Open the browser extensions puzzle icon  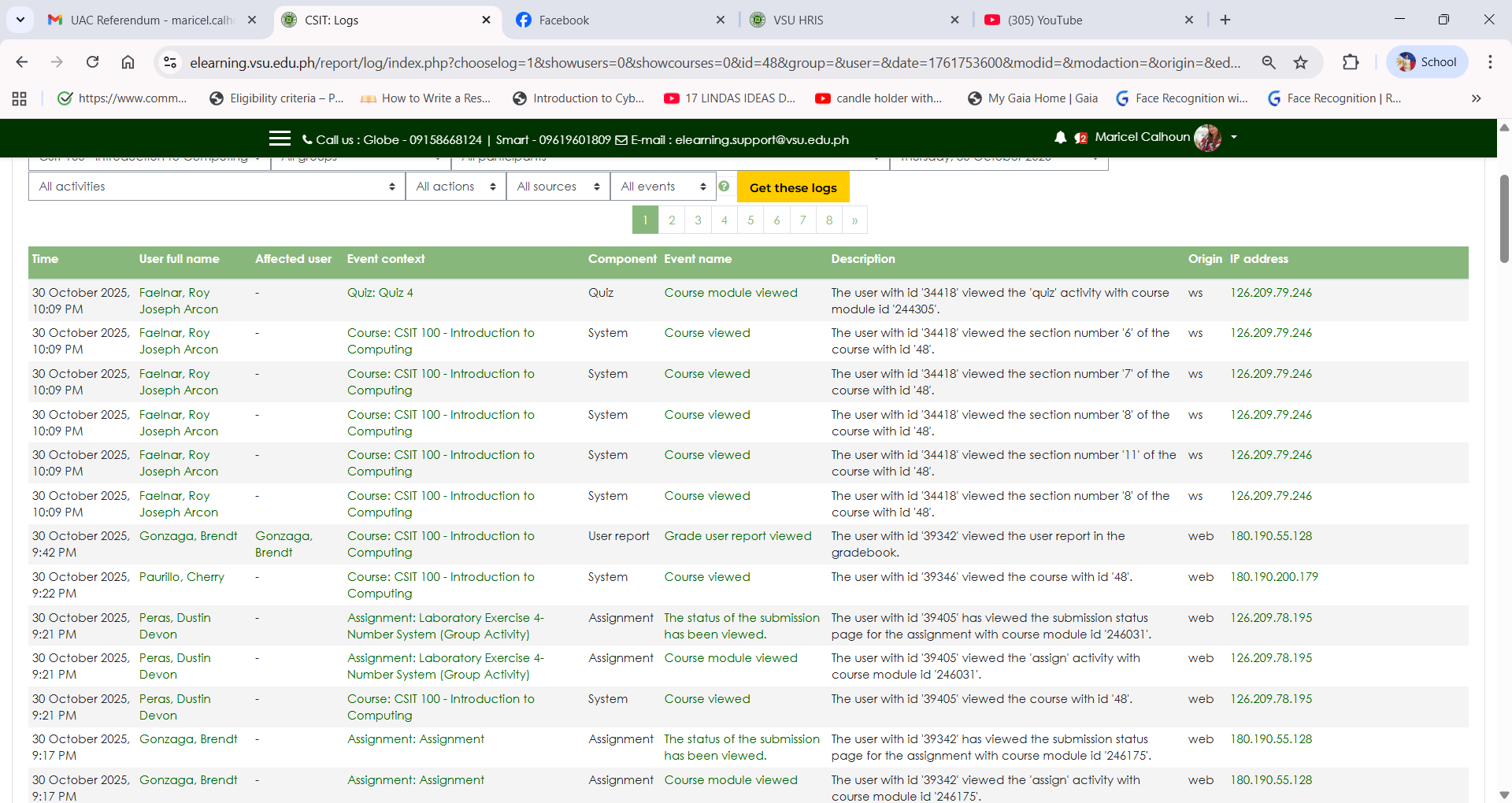(x=1351, y=62)
